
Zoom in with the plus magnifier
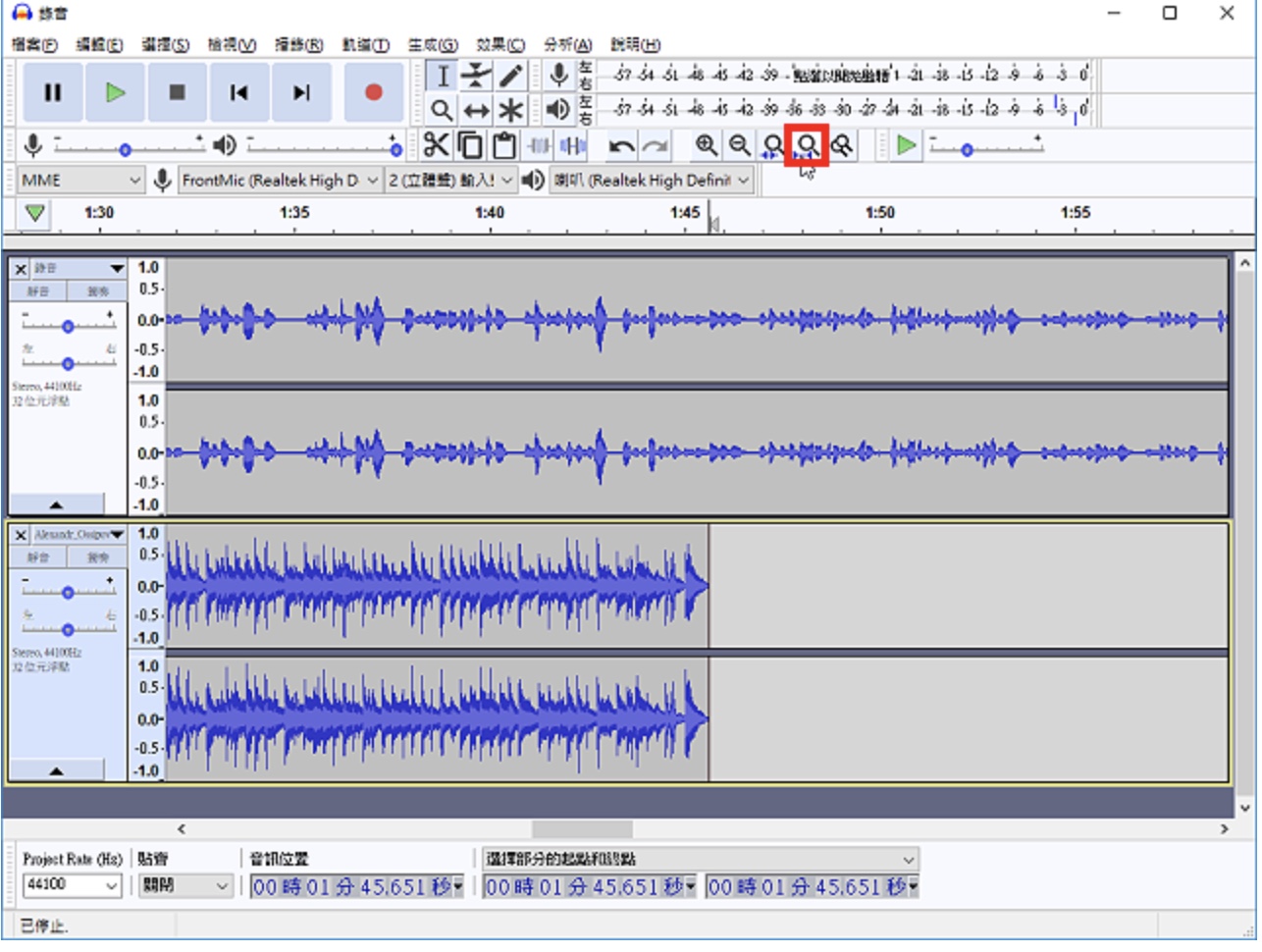pos(706,146)
